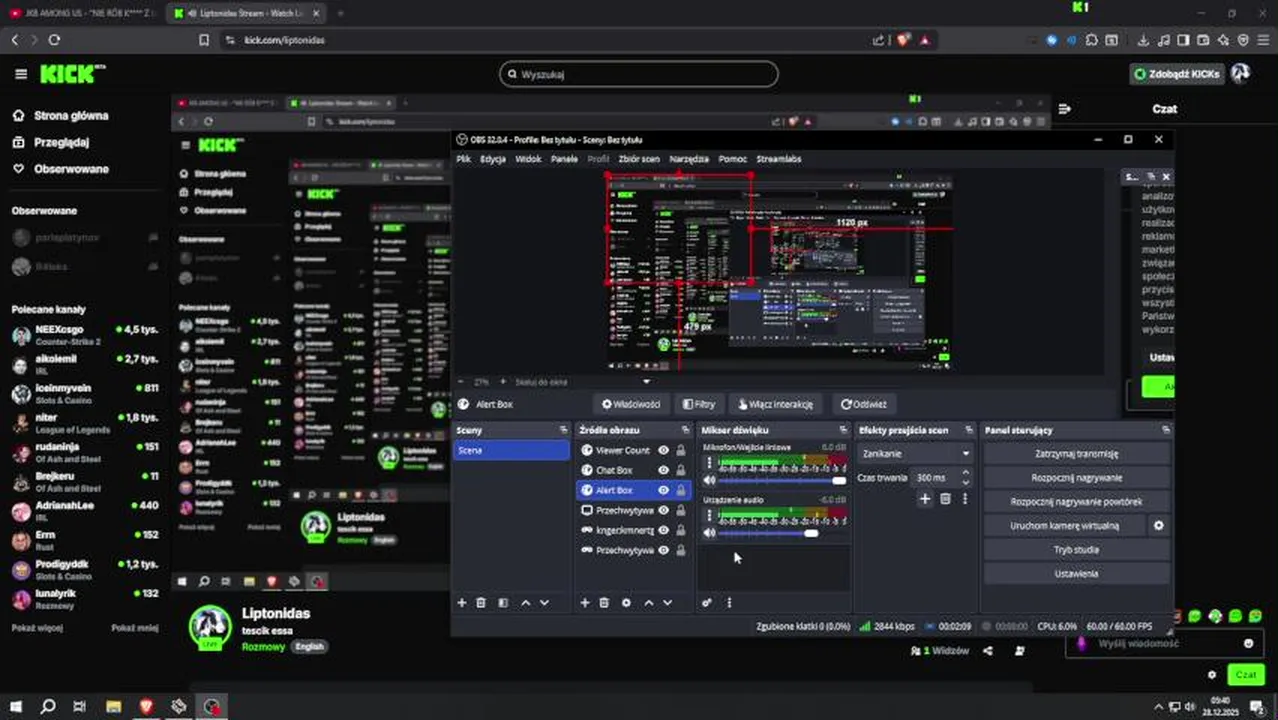The image size is (1278, 720).
Task: Click the browser reload button
Action: (54, 40)
